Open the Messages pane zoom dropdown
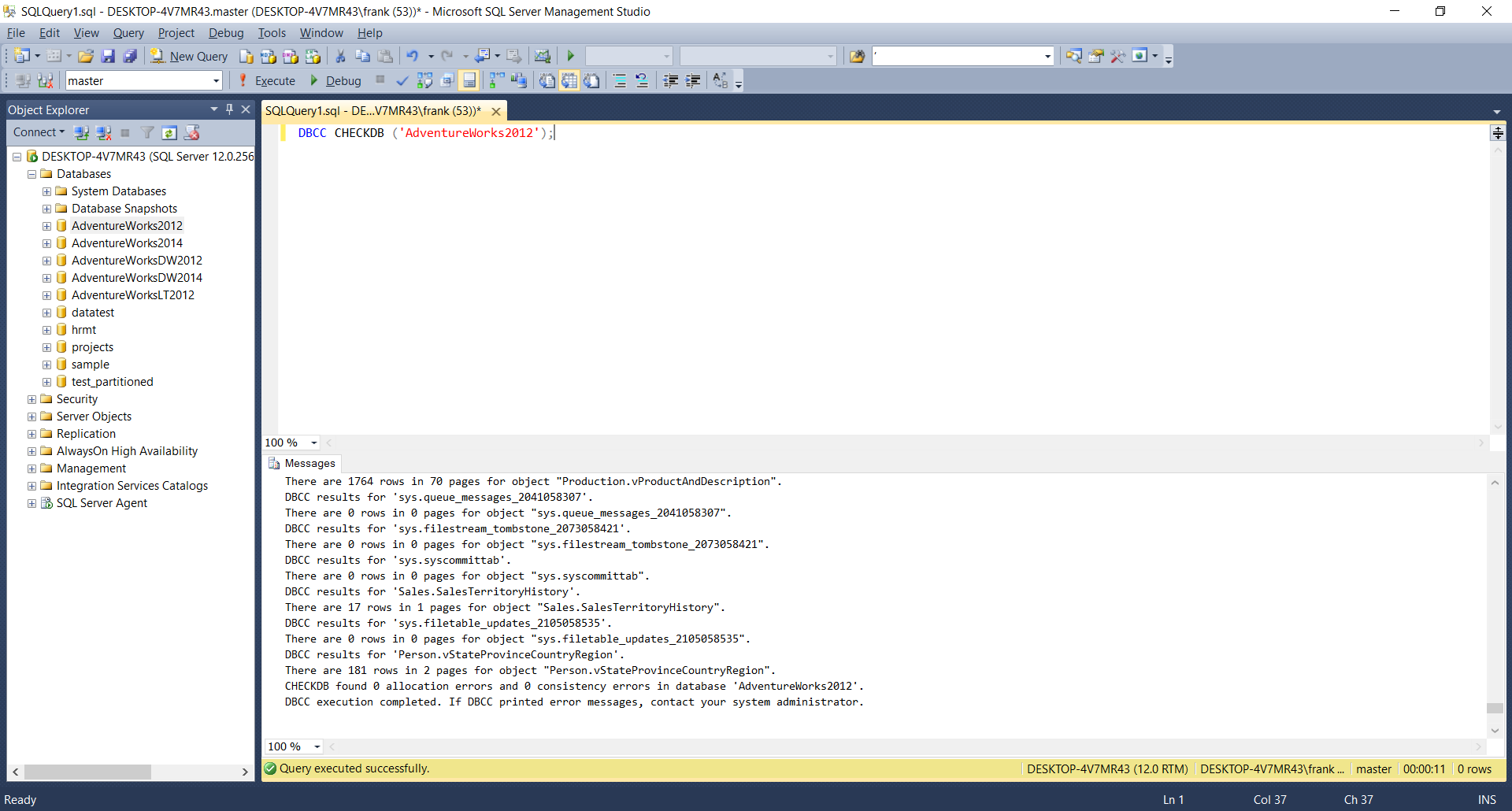Viewport: 1512px width, 811px height. 317,746
